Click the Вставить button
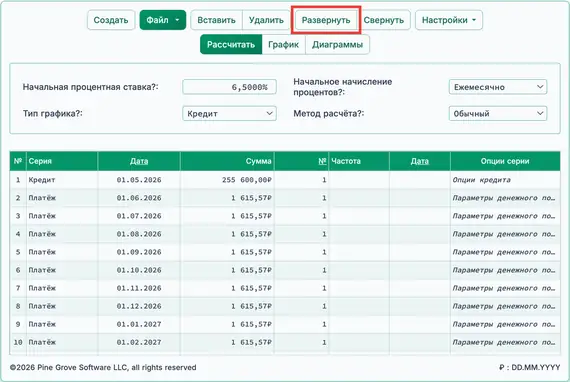 tap(216, 20)
